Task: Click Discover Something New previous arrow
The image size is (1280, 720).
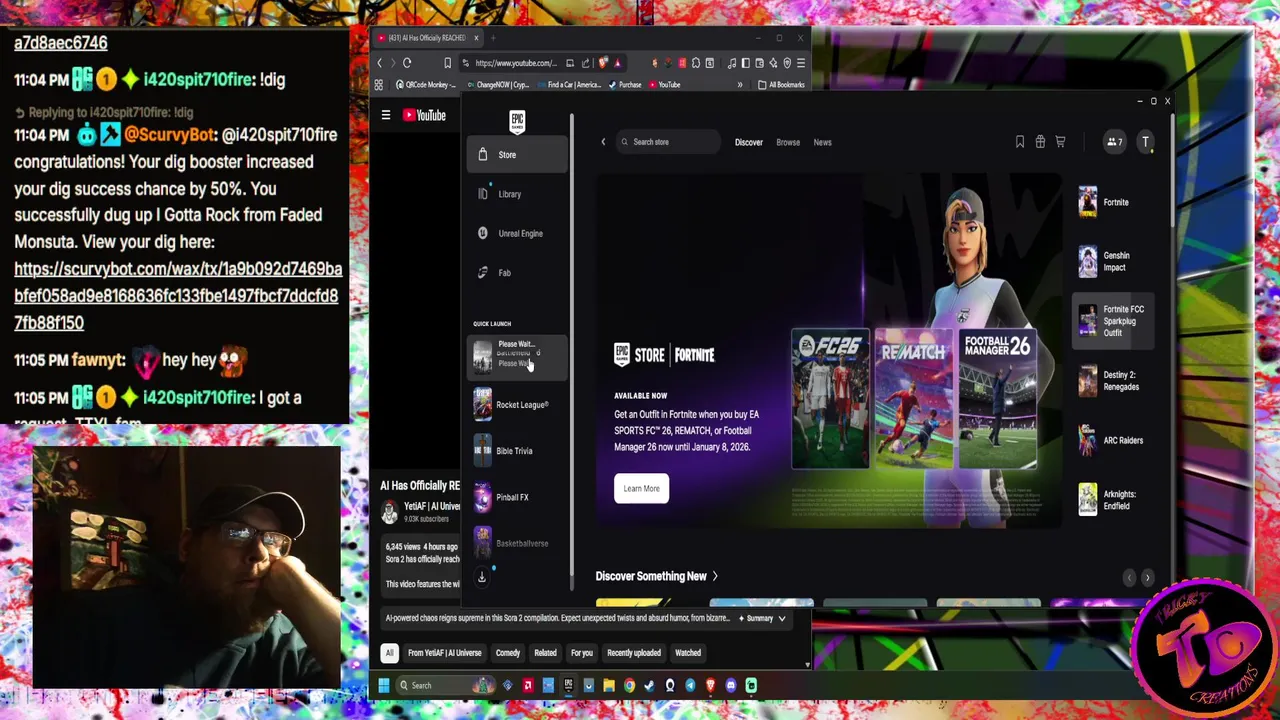Action: [1129, 578]
